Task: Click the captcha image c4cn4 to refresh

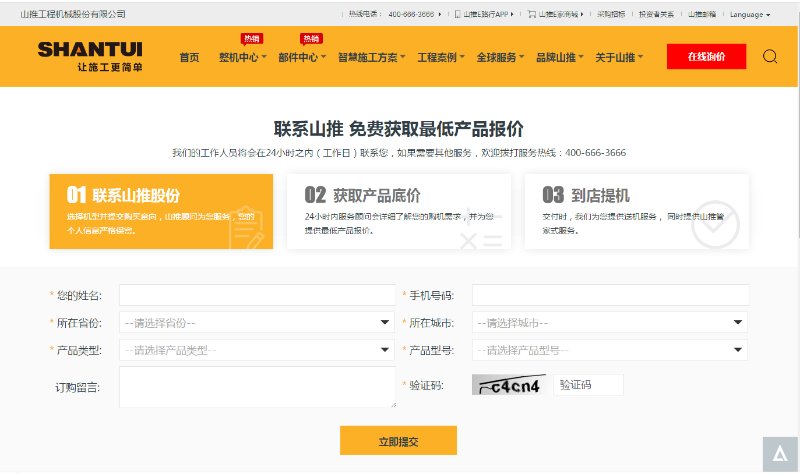Action: pyautogui.click(x=509, y=385)
